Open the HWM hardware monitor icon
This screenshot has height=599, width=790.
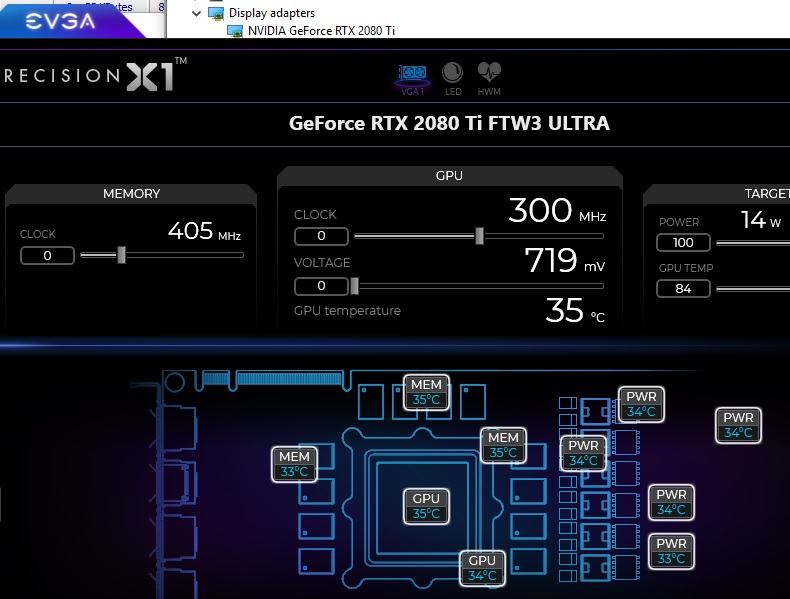pyautogui.click(x=489, y=79)
